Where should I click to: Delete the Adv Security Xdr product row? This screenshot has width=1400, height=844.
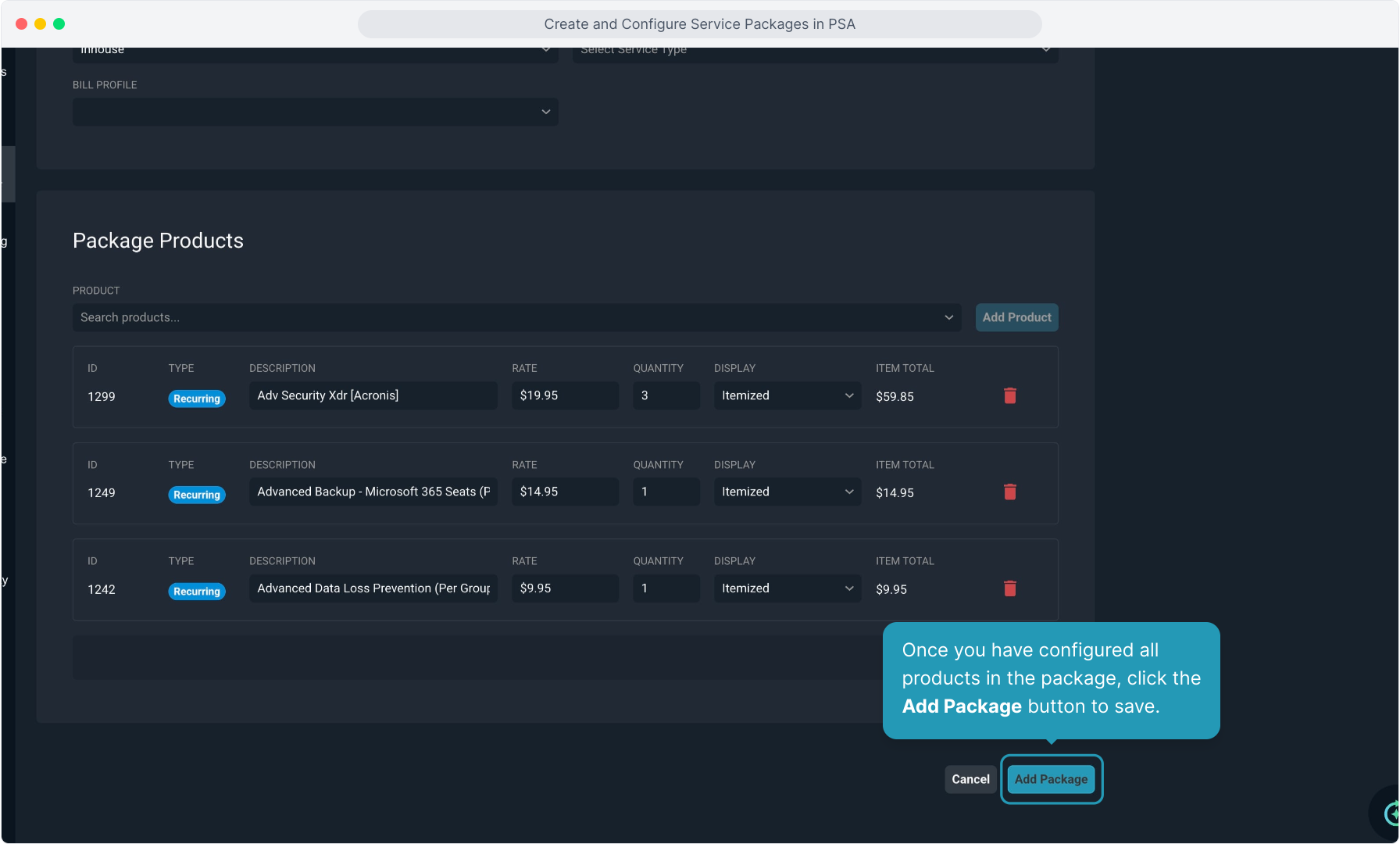tap(1009, 396)
